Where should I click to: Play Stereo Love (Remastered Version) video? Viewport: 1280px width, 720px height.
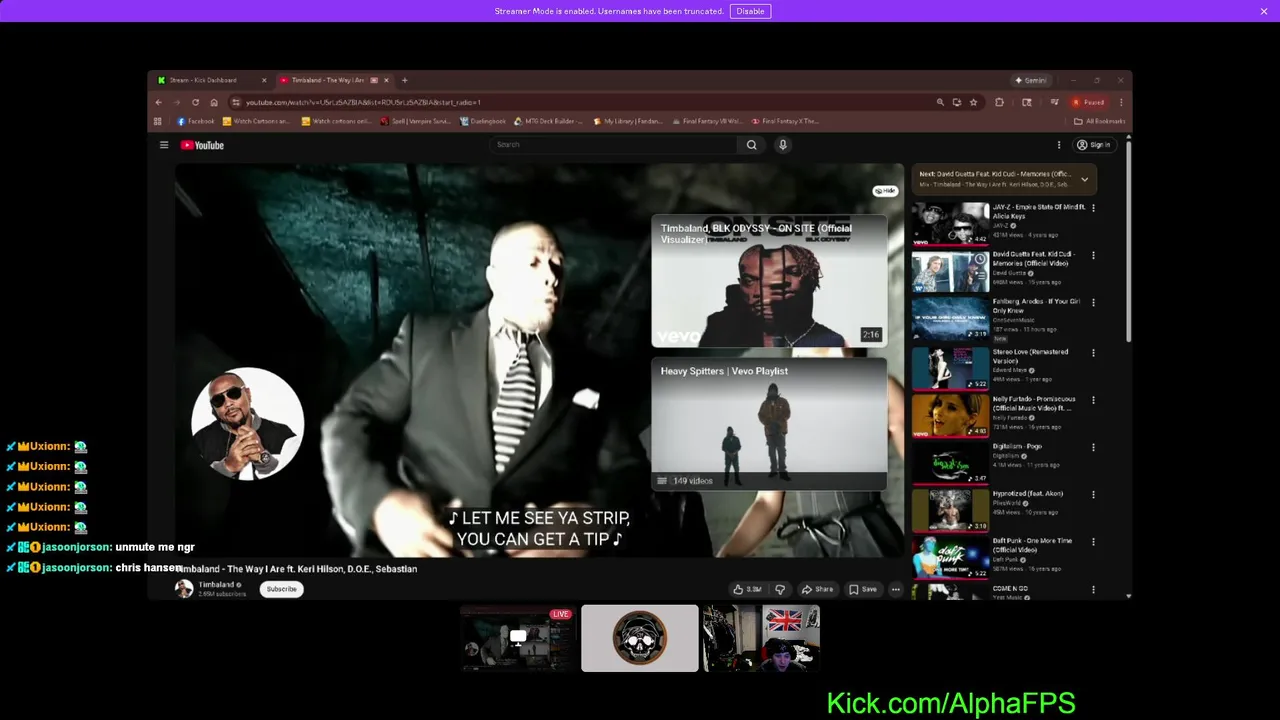tap(950, 368)
